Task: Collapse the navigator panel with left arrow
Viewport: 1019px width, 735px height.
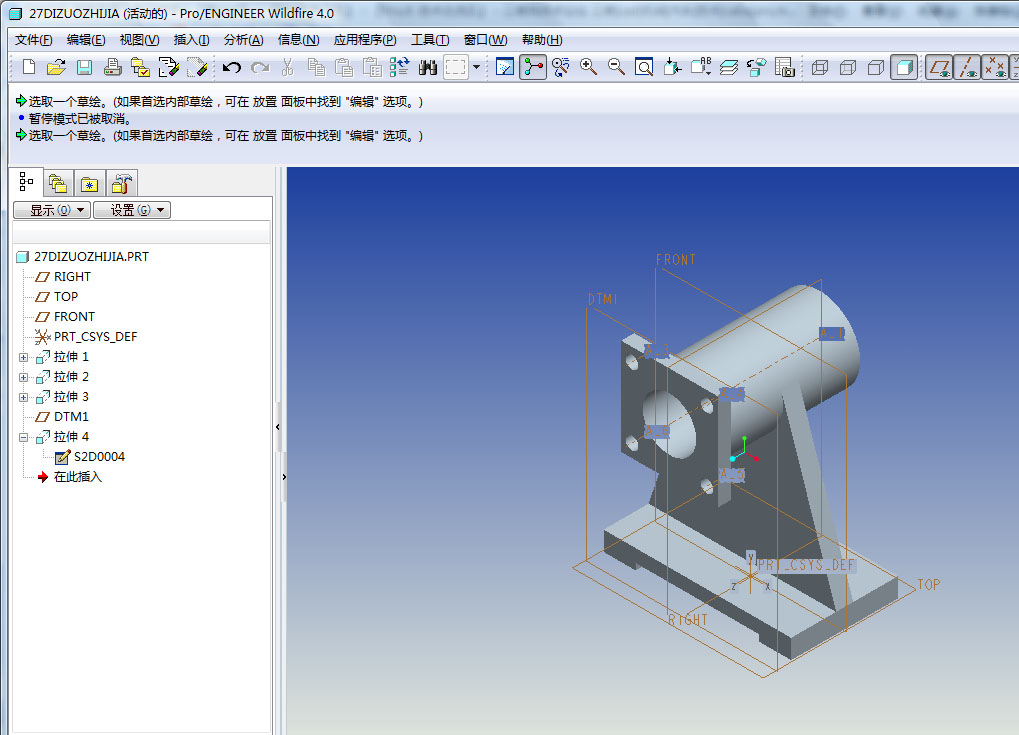Action: point(278,427)
